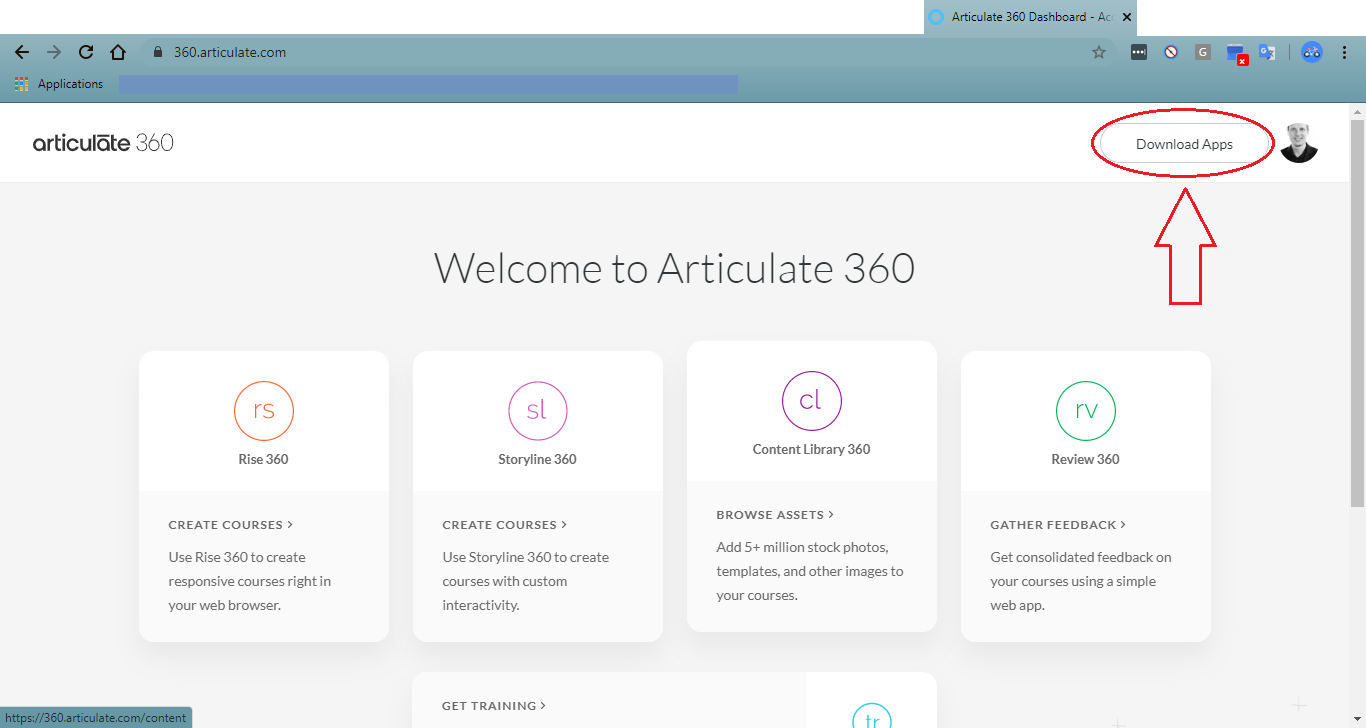The height and width of the screenshot is (728, 1366).
Task: Open the browser home page
Action: [x=118, y=52]
